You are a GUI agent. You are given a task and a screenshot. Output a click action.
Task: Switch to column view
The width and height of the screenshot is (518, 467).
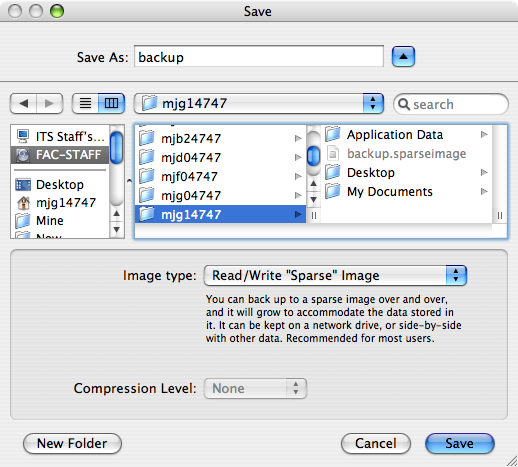point(111,103)
